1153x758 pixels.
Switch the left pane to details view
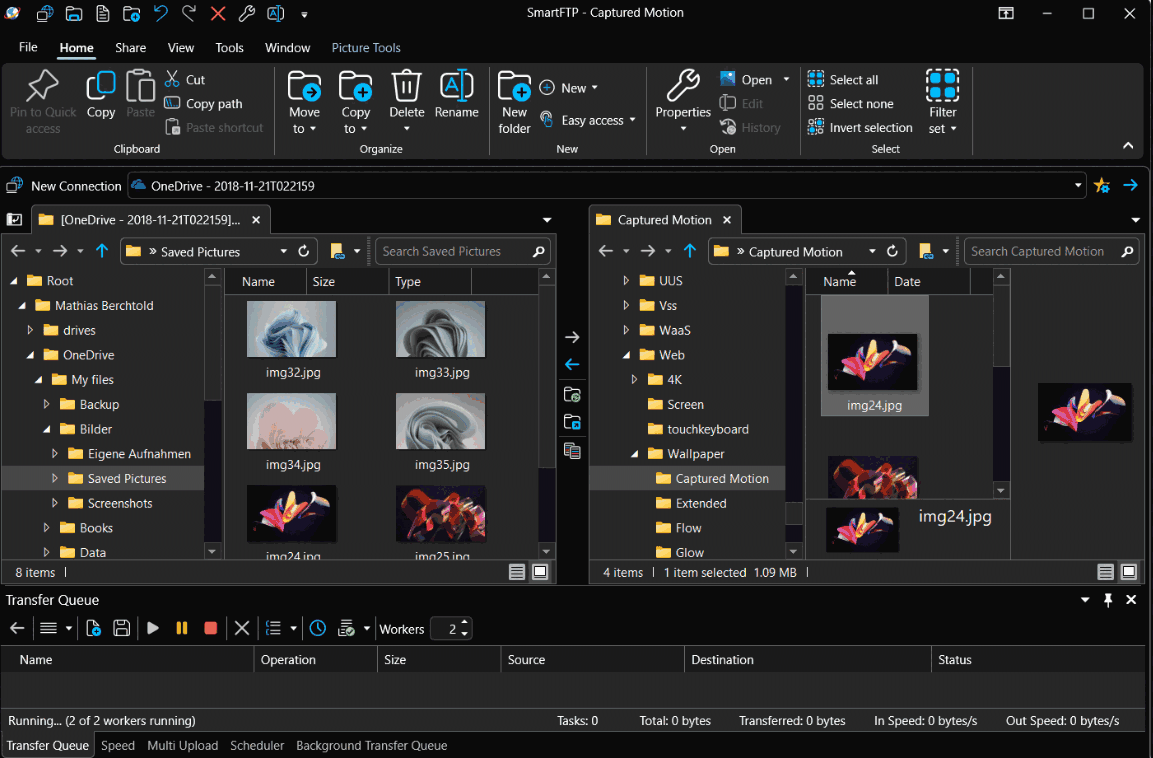tap(517, 573)
